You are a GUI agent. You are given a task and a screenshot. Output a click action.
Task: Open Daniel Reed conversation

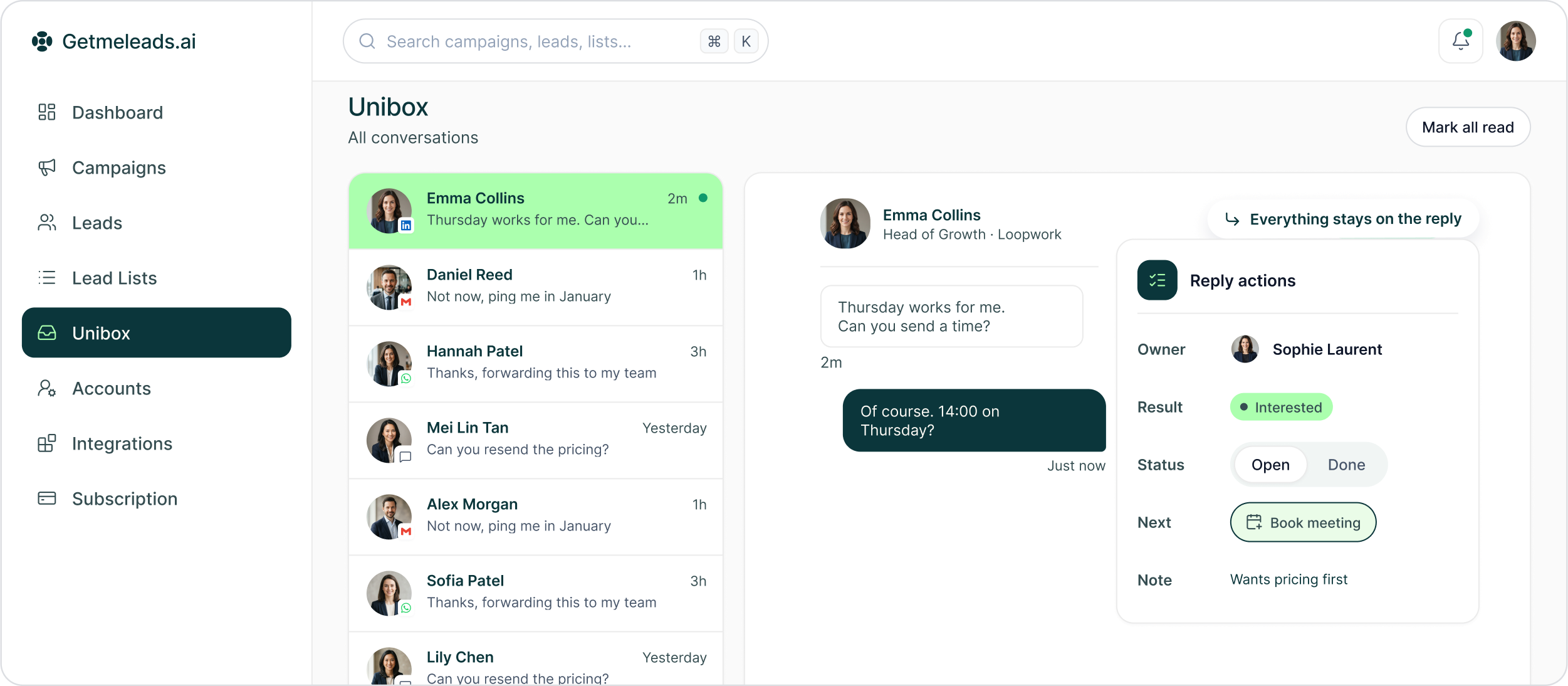point(536,287)
